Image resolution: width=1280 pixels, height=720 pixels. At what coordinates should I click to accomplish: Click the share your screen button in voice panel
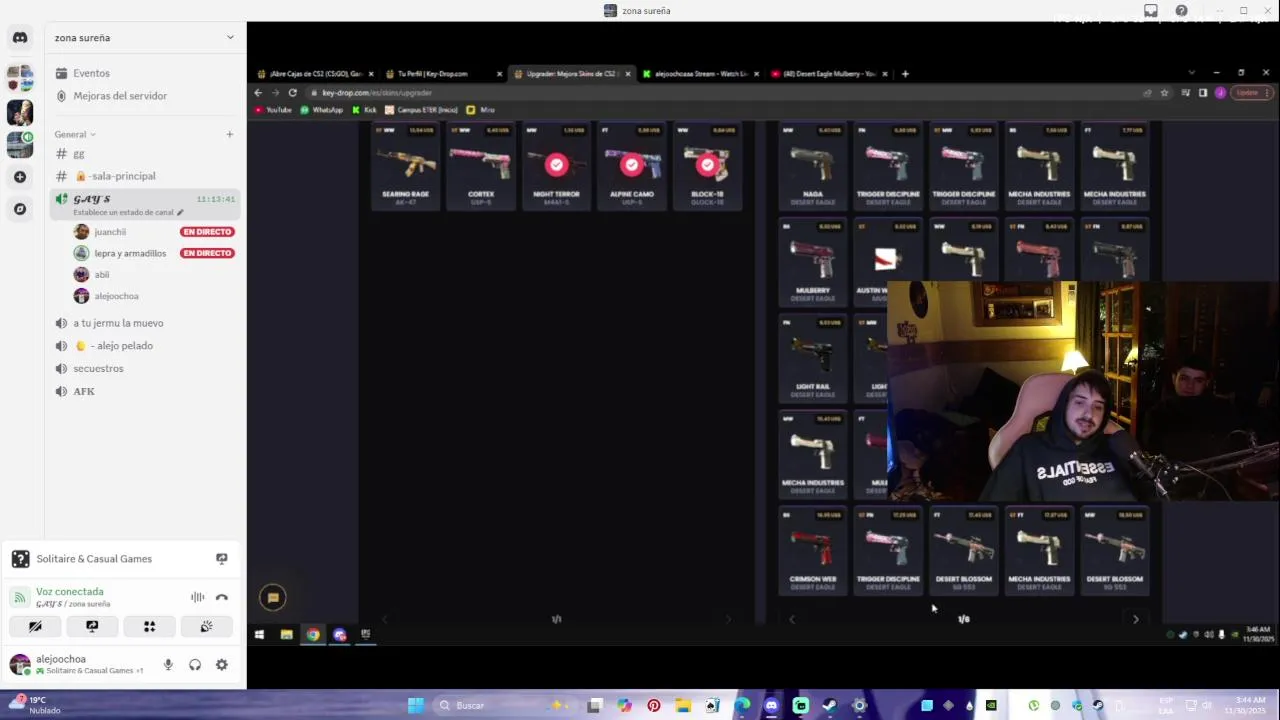point(92,627)
